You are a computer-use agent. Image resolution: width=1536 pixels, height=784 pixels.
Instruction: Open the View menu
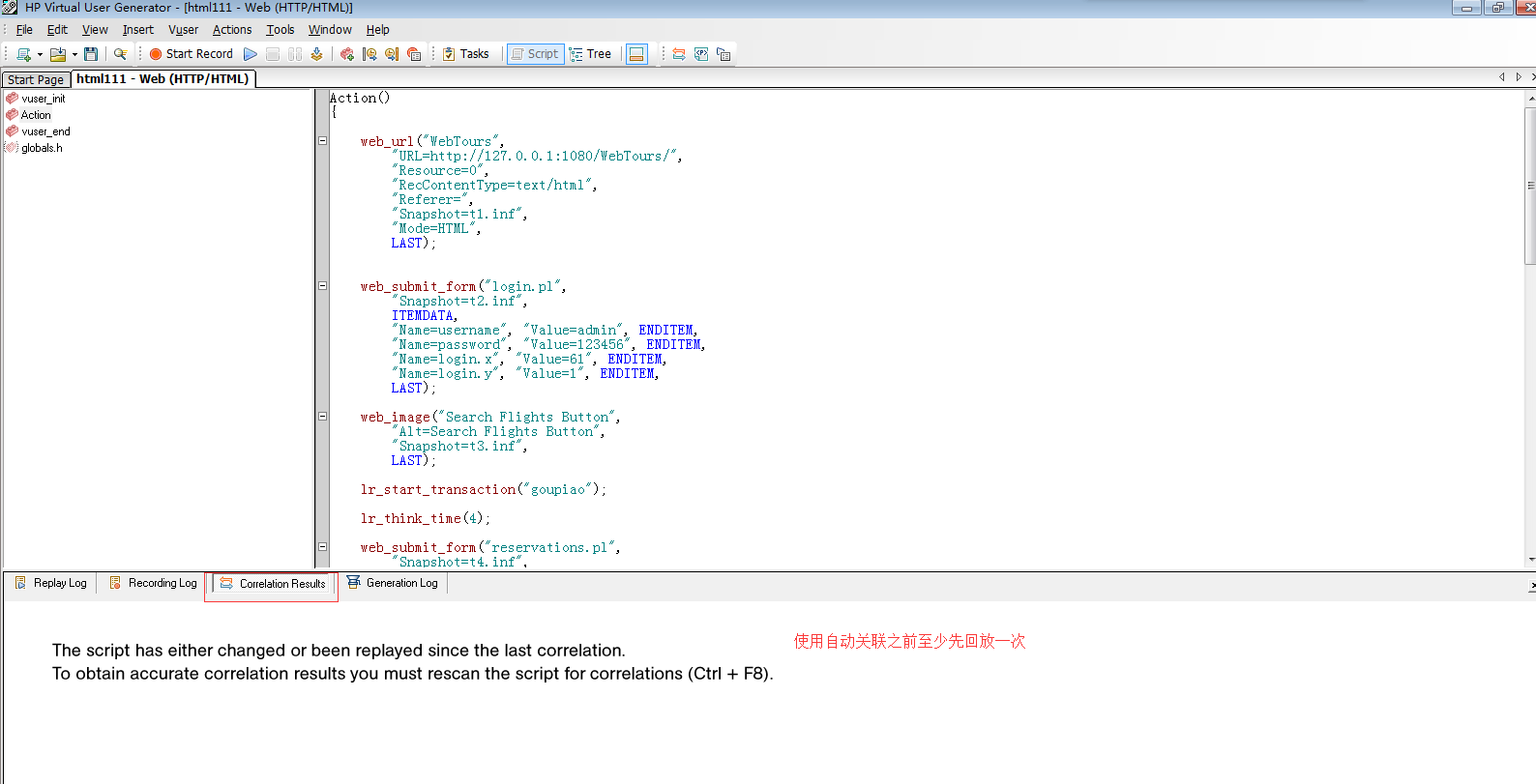95,30
